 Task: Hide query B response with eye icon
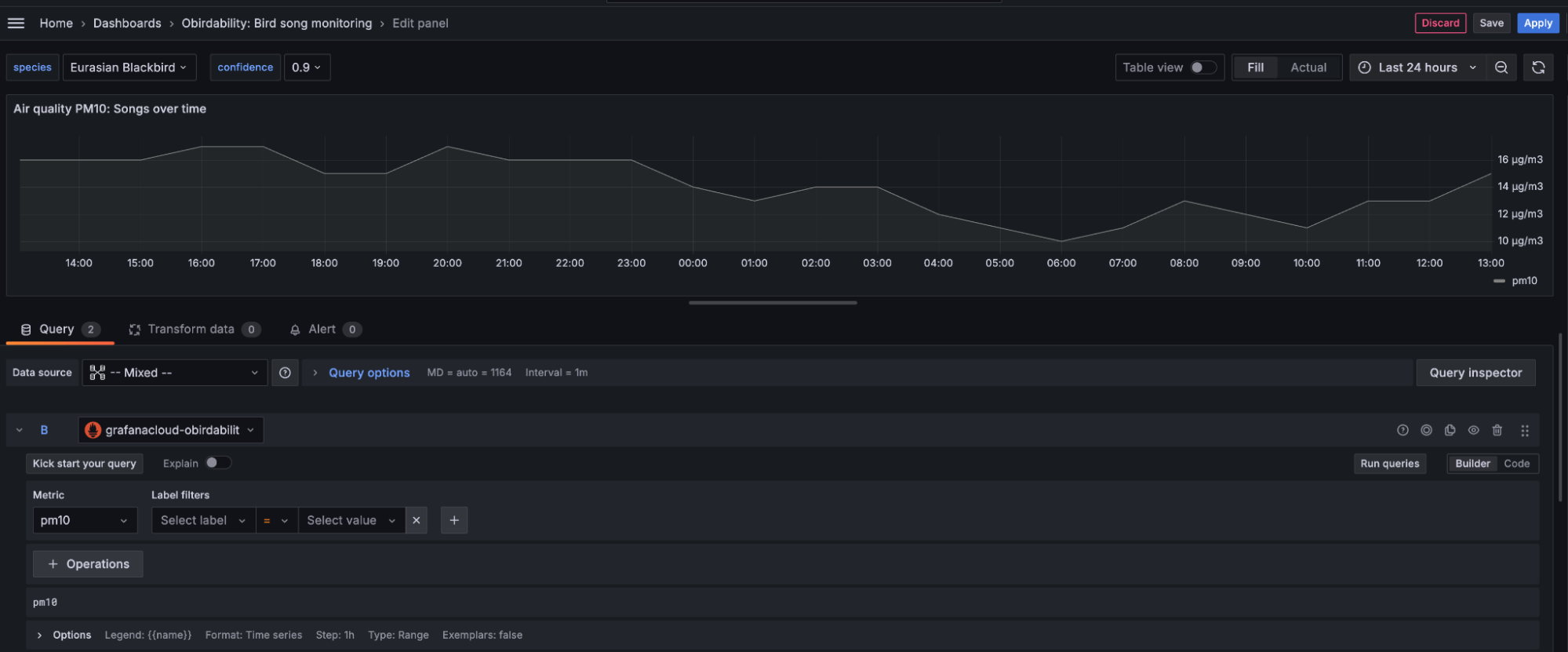coord(1473,430)
